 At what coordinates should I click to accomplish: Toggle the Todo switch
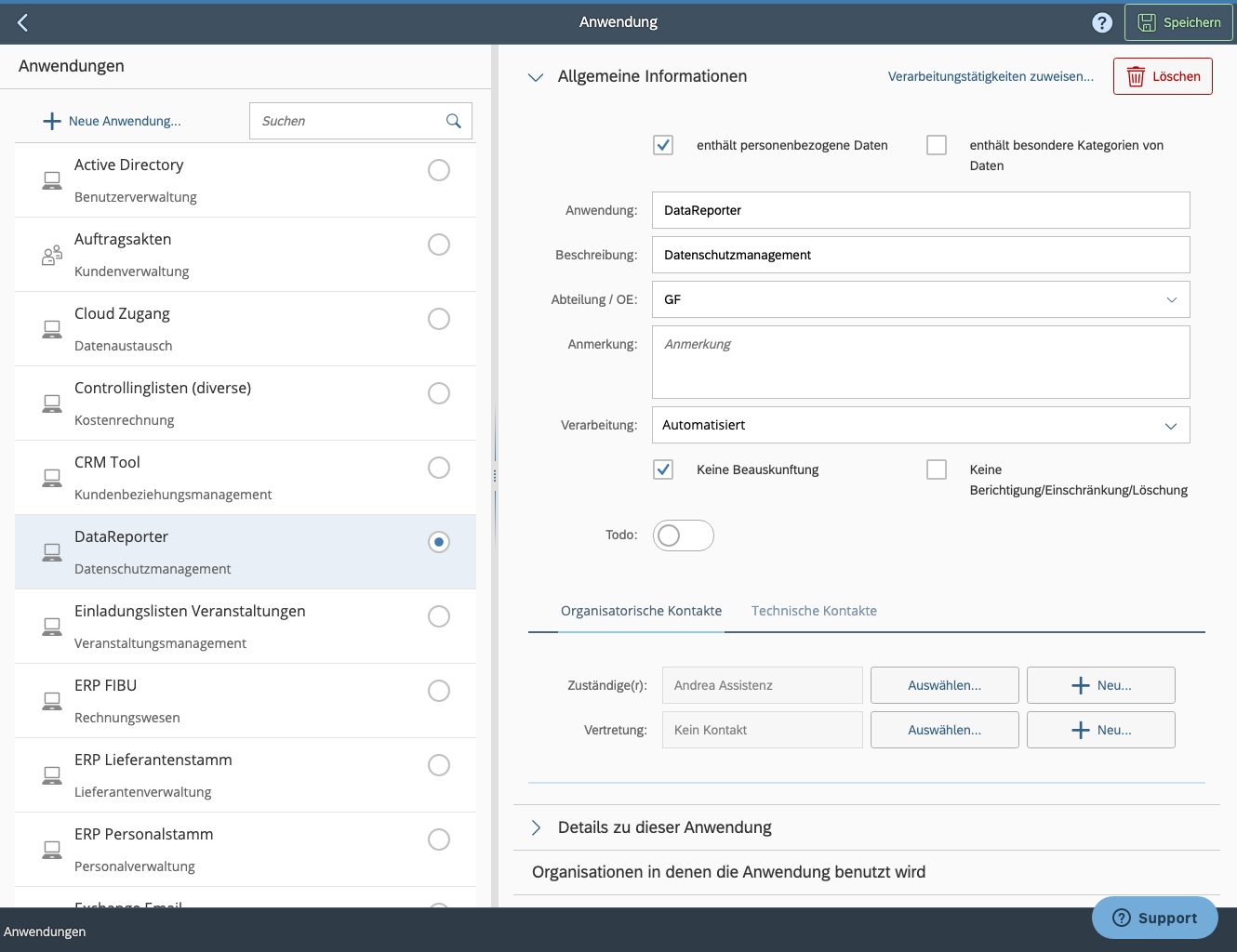683,535
